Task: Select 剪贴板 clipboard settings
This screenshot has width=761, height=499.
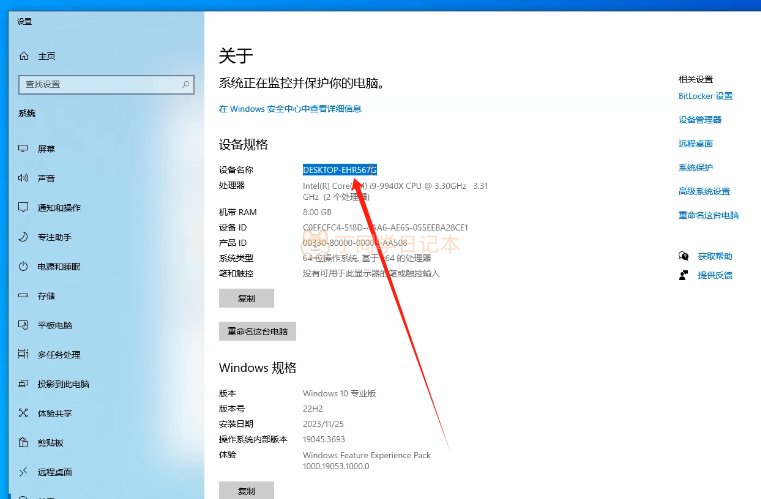Action: click(41, 443)
